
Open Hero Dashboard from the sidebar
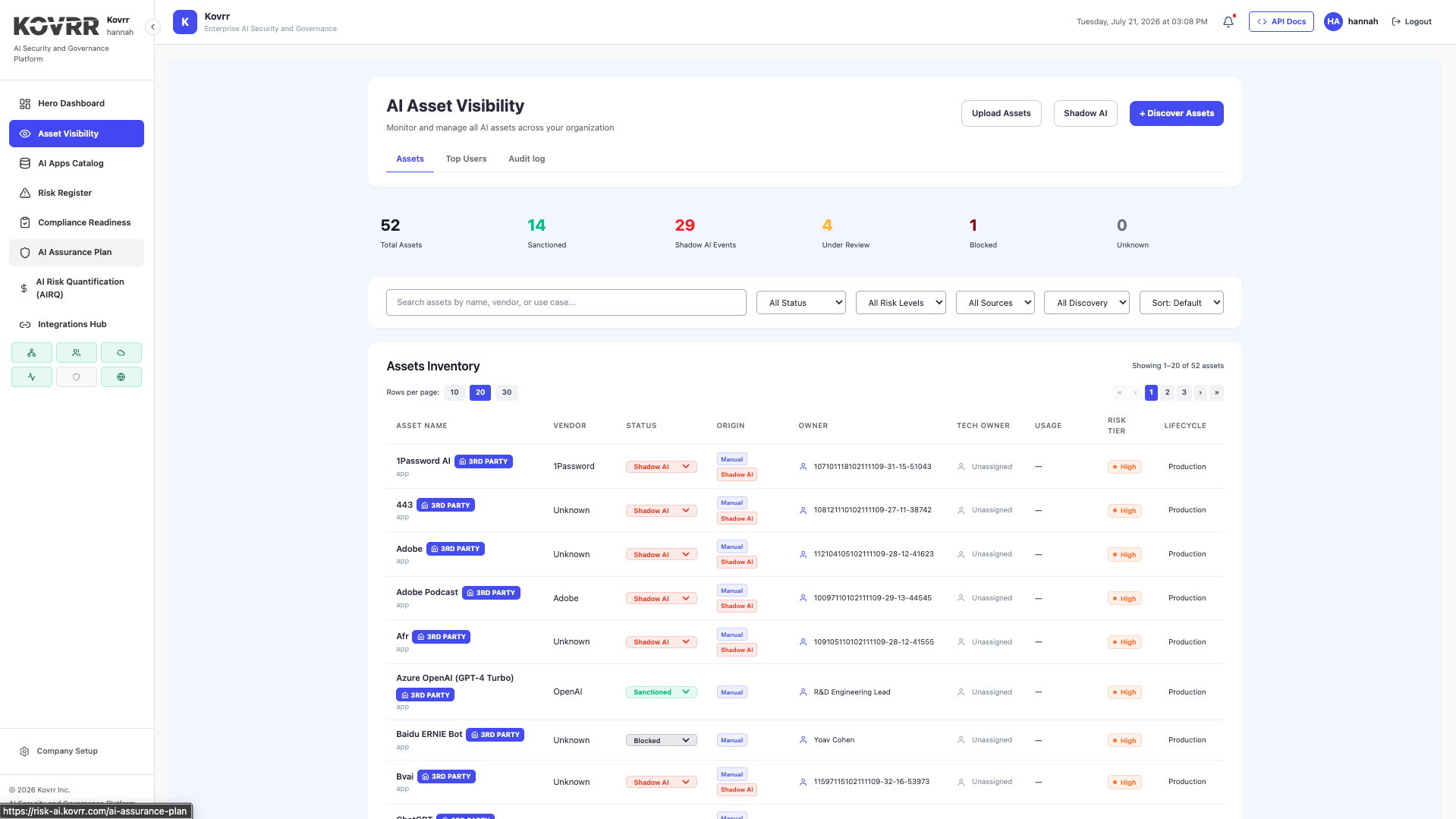pyautogui.click(x=77, y=103)
